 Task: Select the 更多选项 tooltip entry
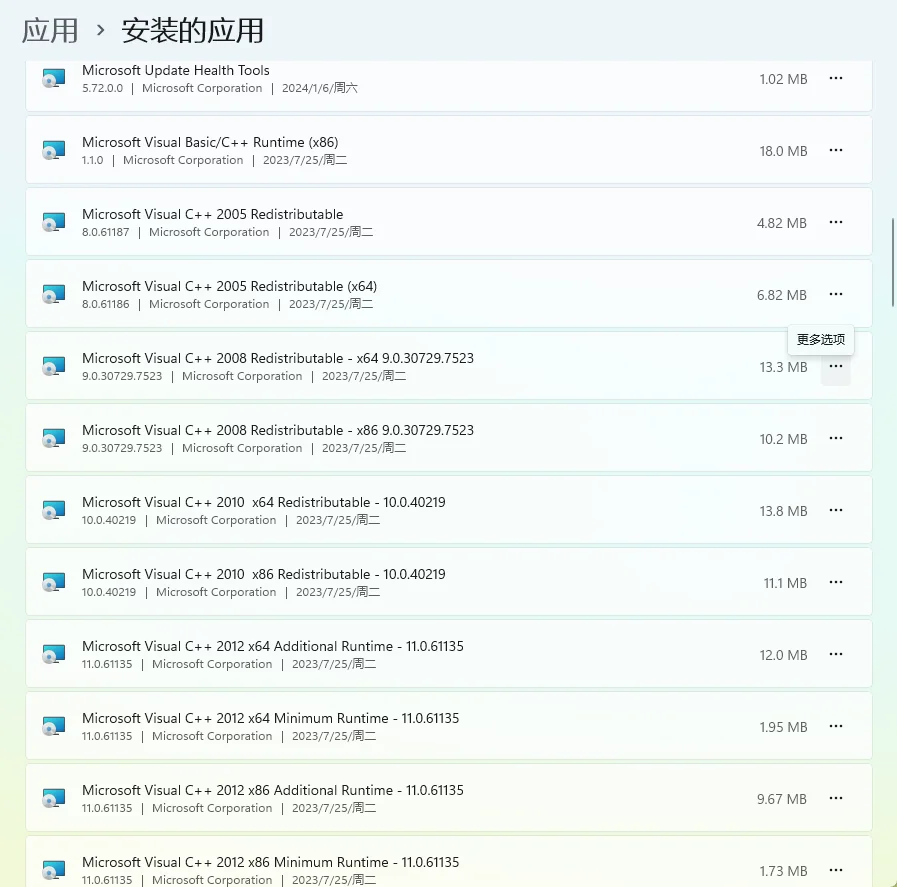(820, 340)
